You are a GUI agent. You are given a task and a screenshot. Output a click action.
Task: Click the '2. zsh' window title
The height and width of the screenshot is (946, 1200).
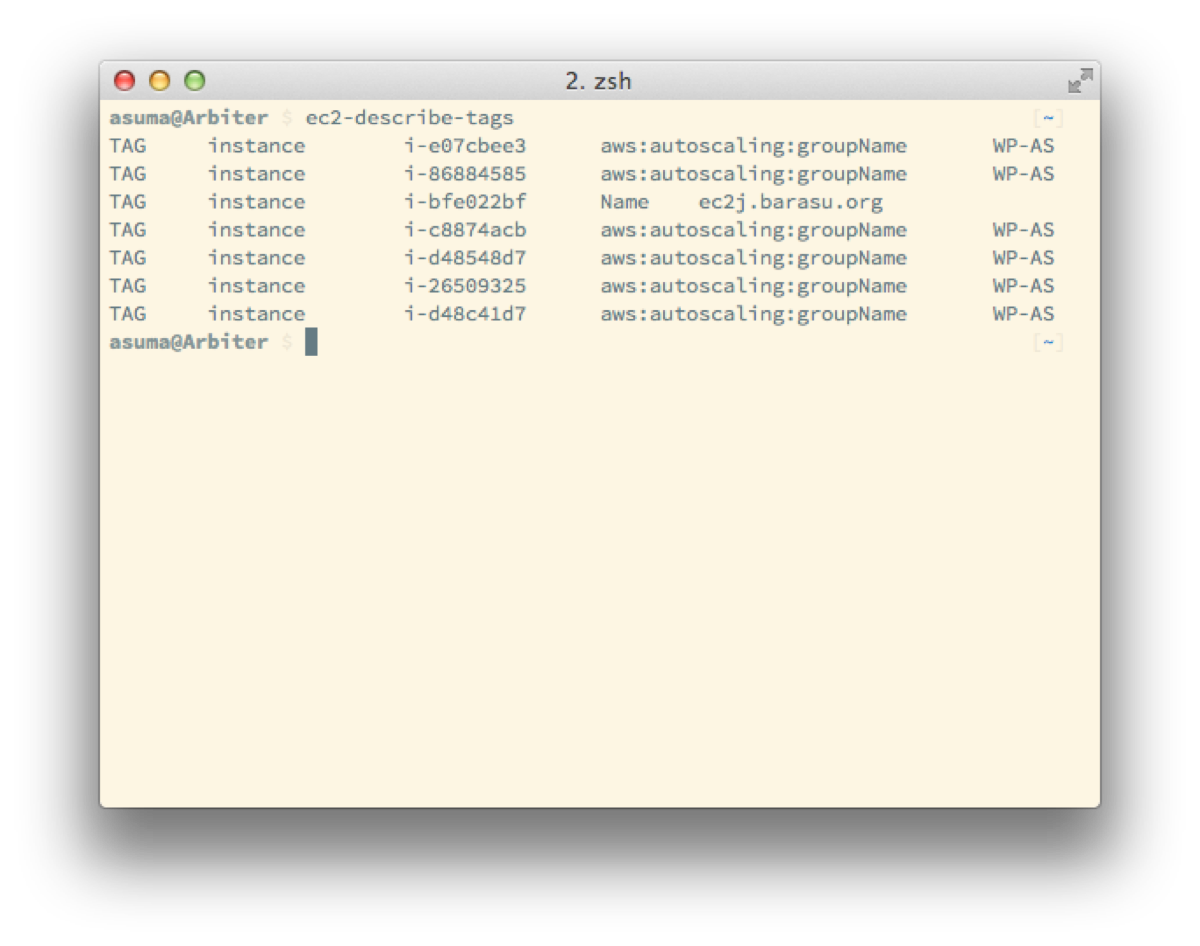pos(598,81)
